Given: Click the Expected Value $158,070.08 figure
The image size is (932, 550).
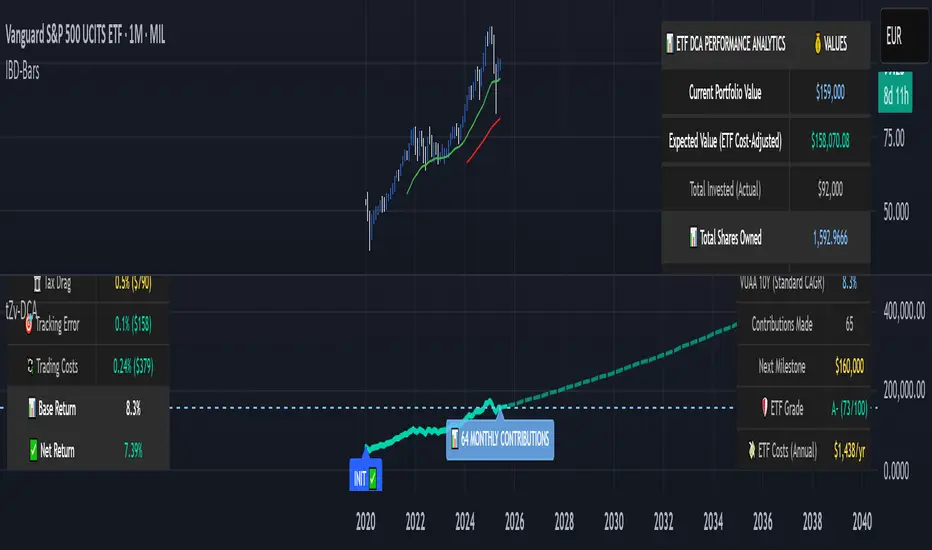Looking at the screenshot, I should (830, 141).
